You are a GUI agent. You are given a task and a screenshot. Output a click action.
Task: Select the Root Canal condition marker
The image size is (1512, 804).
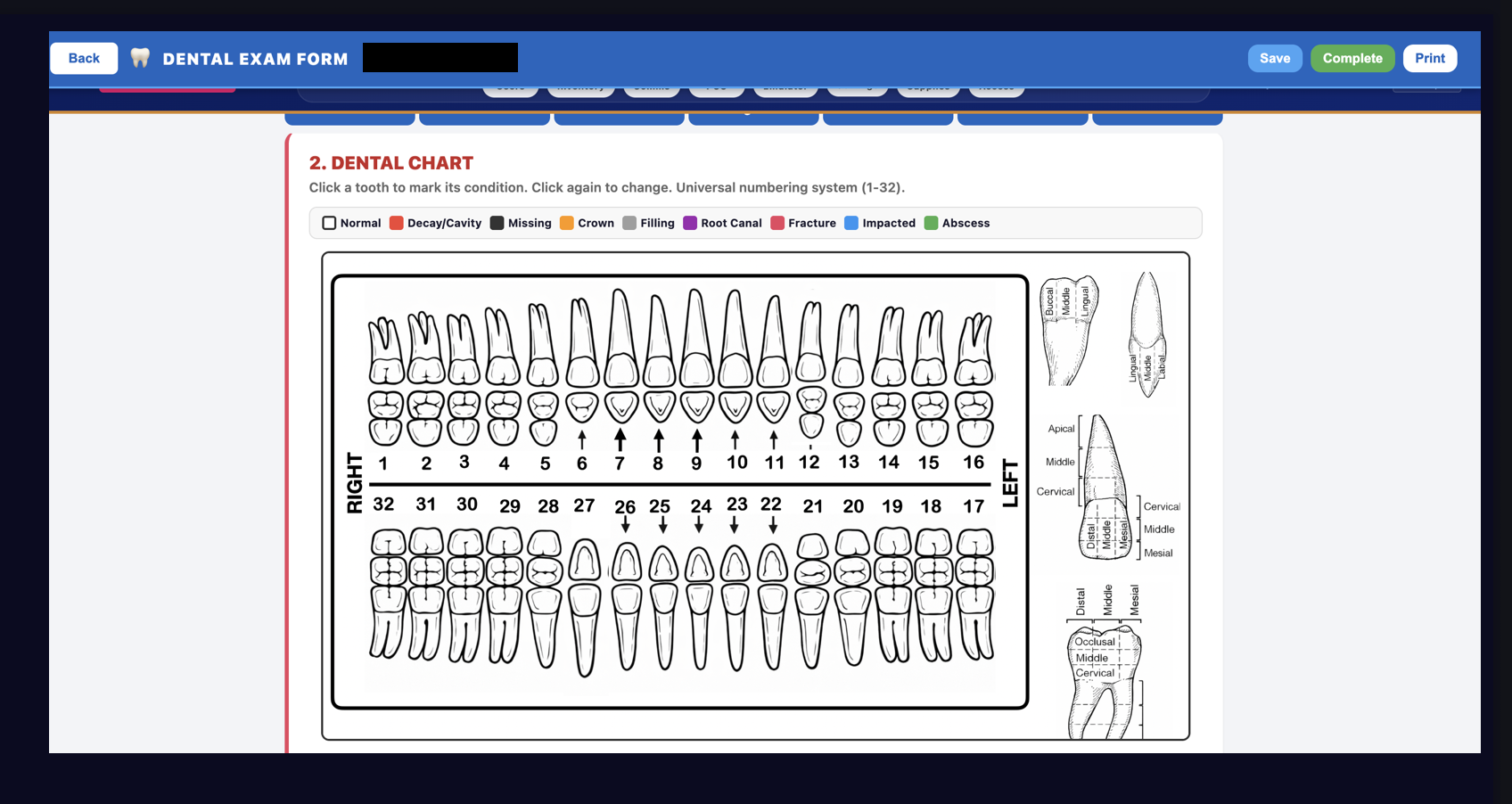pos(688,223)
